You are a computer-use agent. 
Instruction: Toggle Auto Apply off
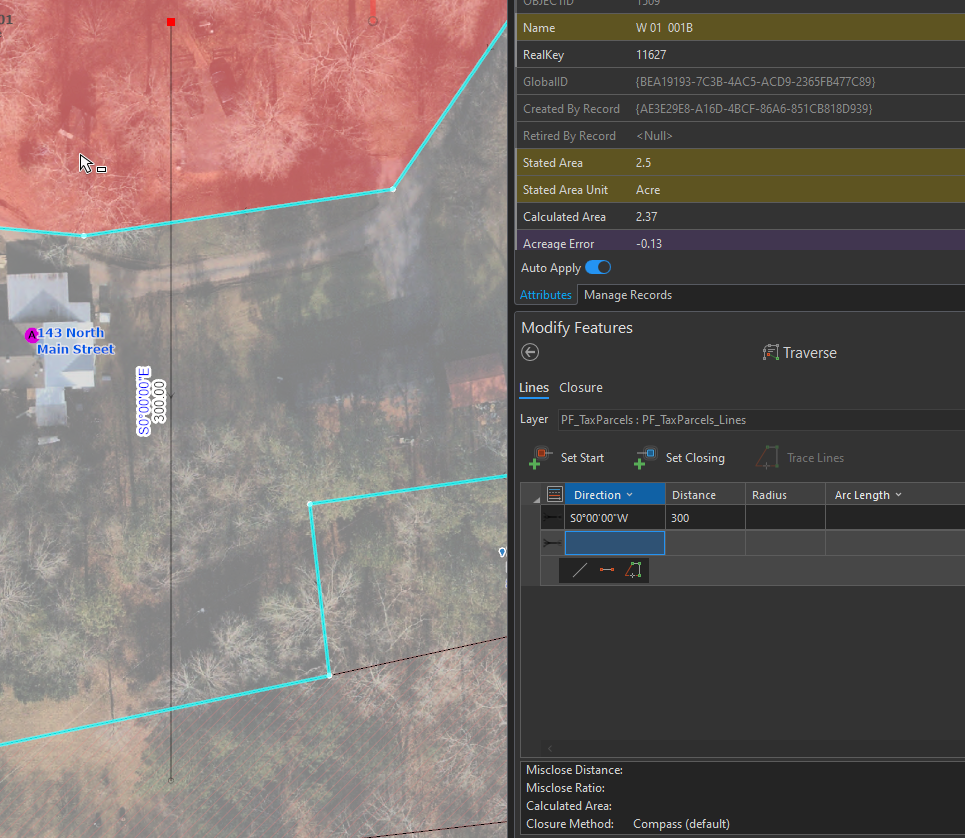pos(598,267)
